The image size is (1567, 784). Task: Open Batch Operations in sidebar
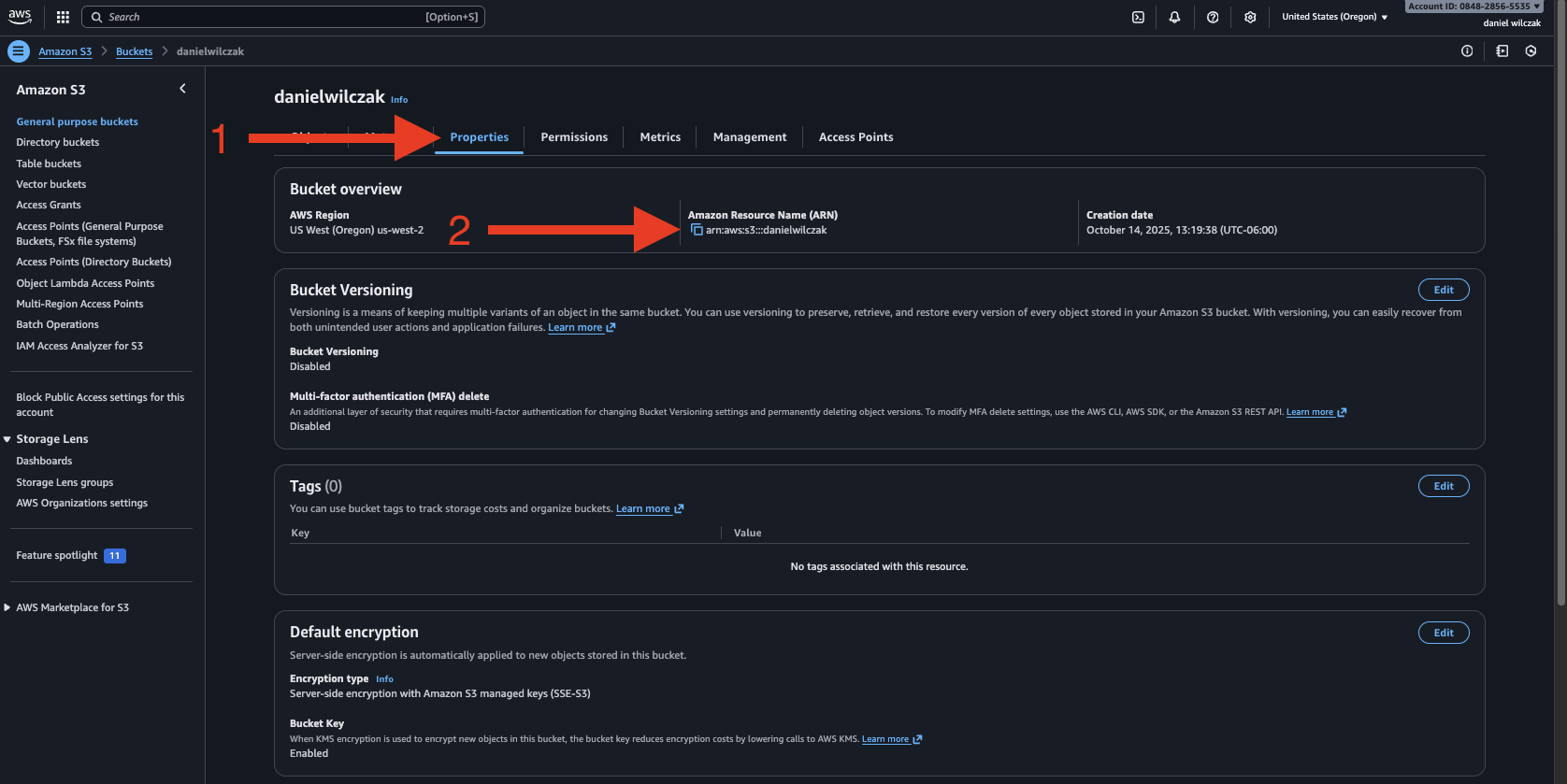point(57,324)
